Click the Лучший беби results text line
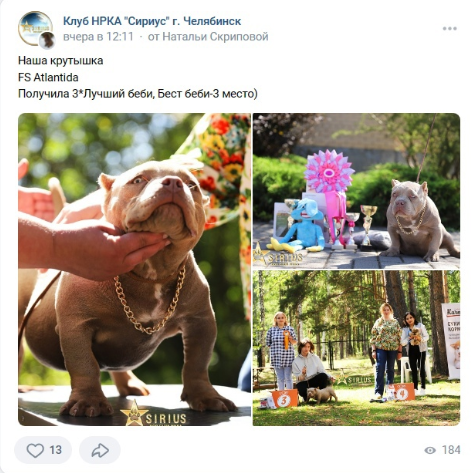Screen dimensions: 471x473 138,94
